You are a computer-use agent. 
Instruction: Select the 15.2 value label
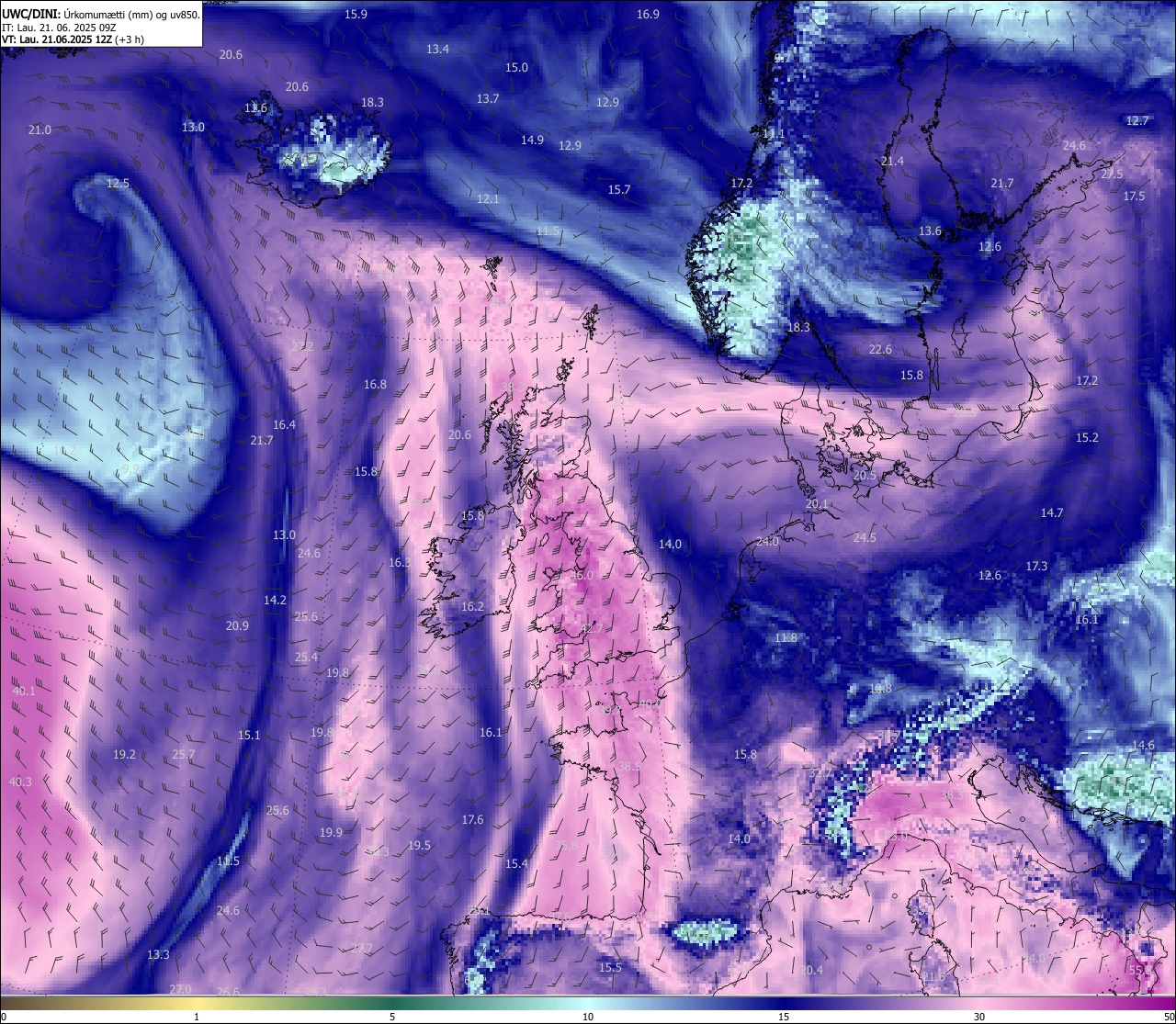point(1087,438)
